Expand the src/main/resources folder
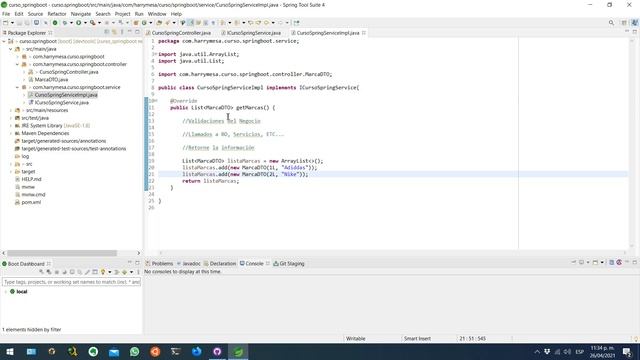 [x=11, y=110]
